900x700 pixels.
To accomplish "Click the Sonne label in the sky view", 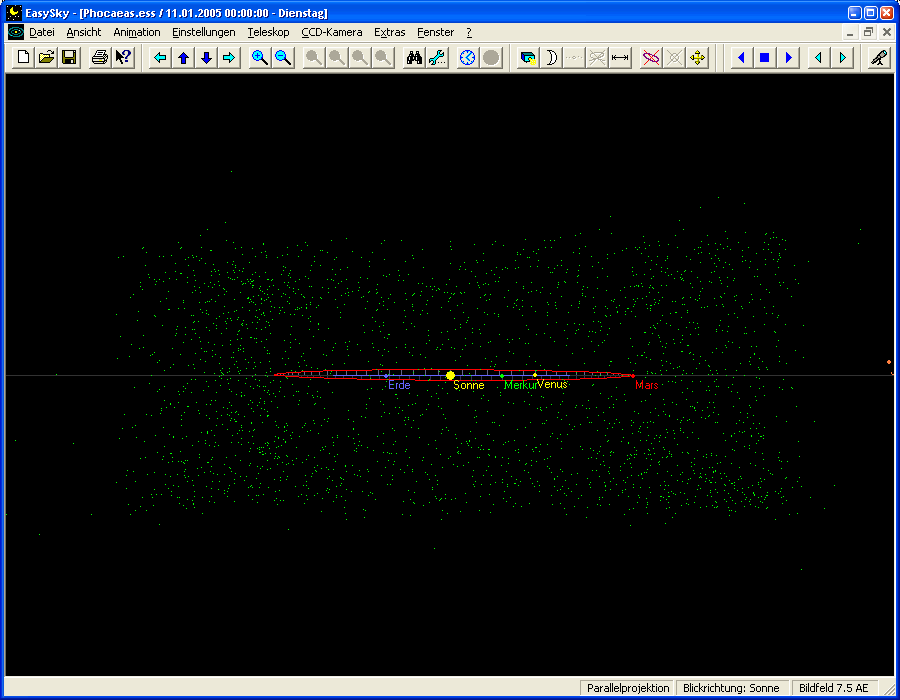I will (468, 385).
